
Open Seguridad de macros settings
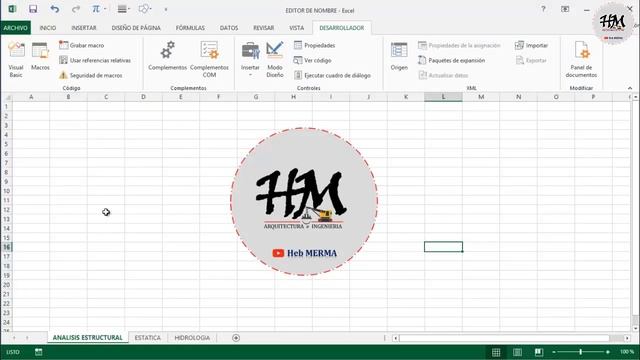(x=91, y=76)
